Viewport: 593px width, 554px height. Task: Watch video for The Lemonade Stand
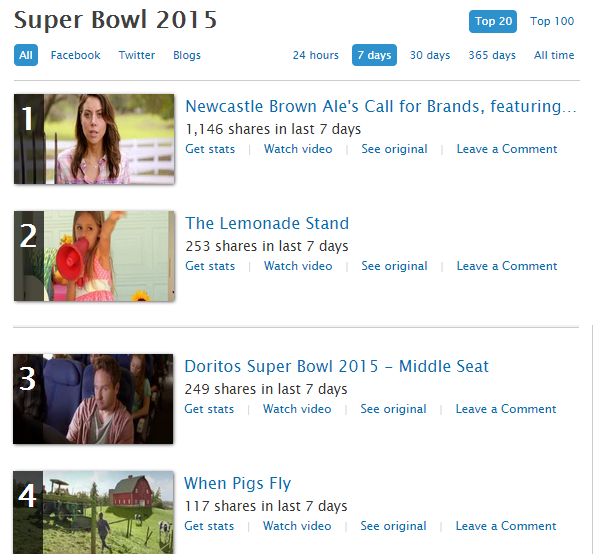(298, 266)
